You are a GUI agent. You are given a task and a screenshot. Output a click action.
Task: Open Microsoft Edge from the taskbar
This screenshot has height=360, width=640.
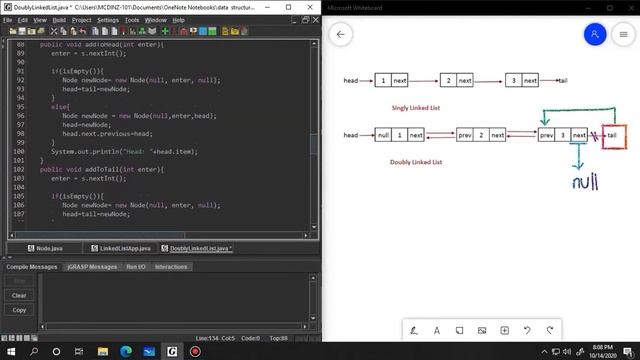(126, 351)
